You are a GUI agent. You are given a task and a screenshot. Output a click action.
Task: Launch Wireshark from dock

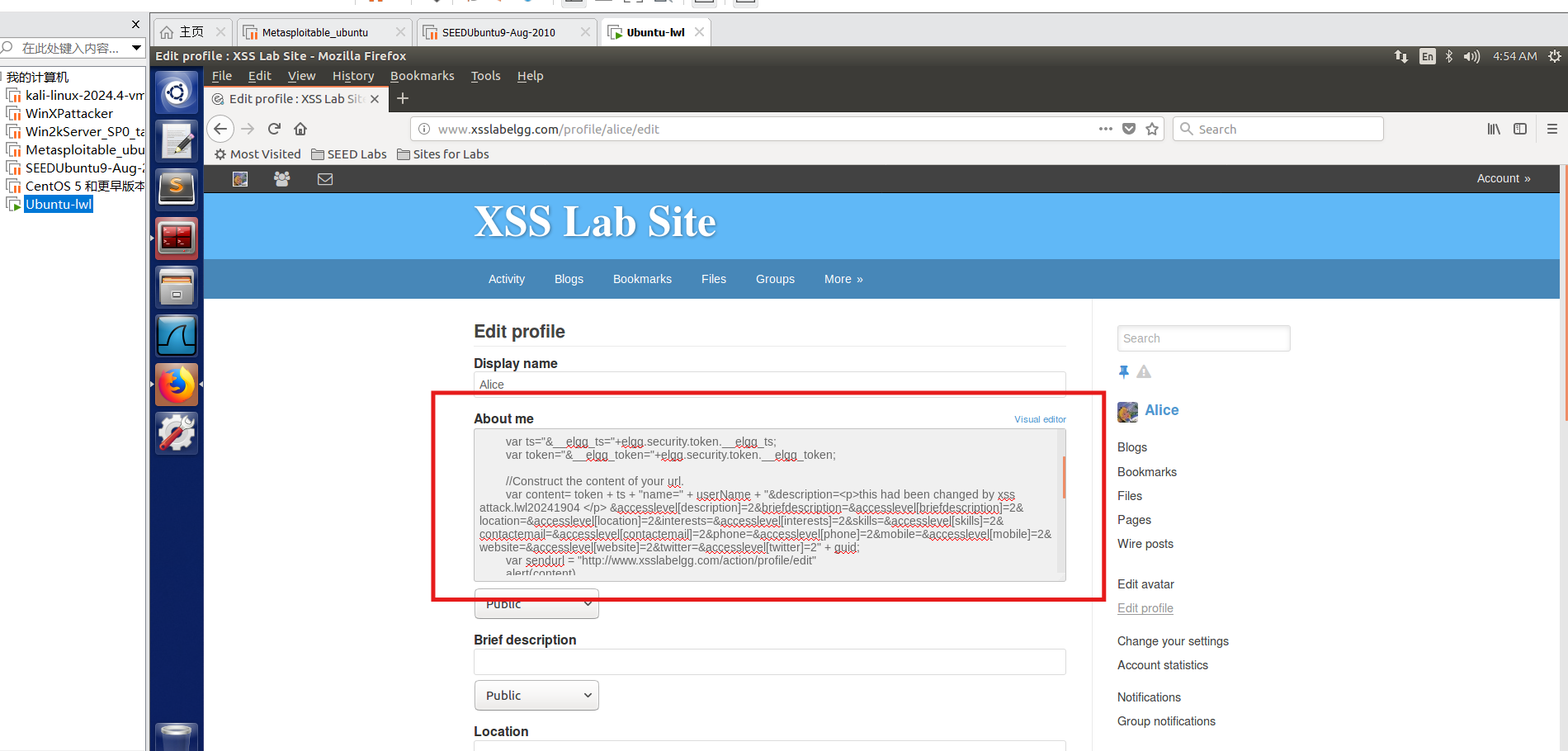(x=177, y=336)
